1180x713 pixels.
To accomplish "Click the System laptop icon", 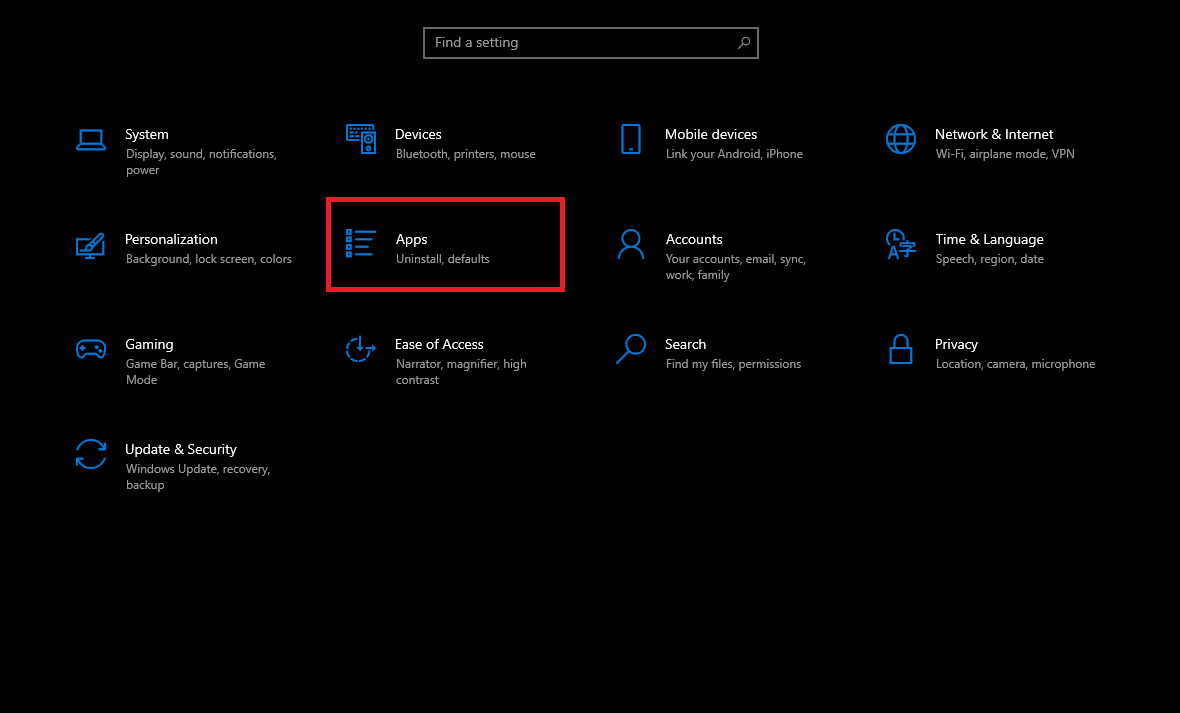I will pos(91,139).
